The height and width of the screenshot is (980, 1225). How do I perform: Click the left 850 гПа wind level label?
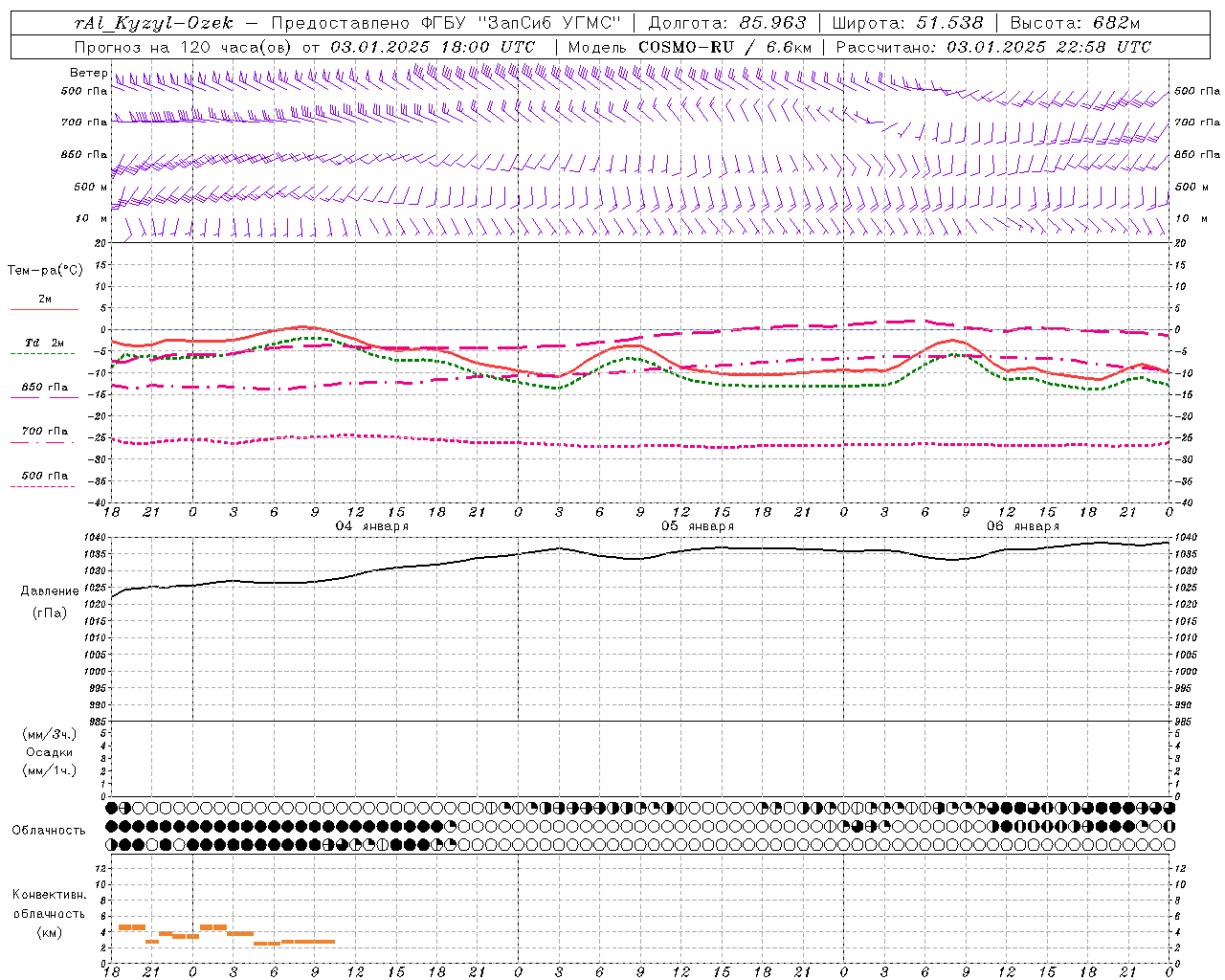(84, 154)
